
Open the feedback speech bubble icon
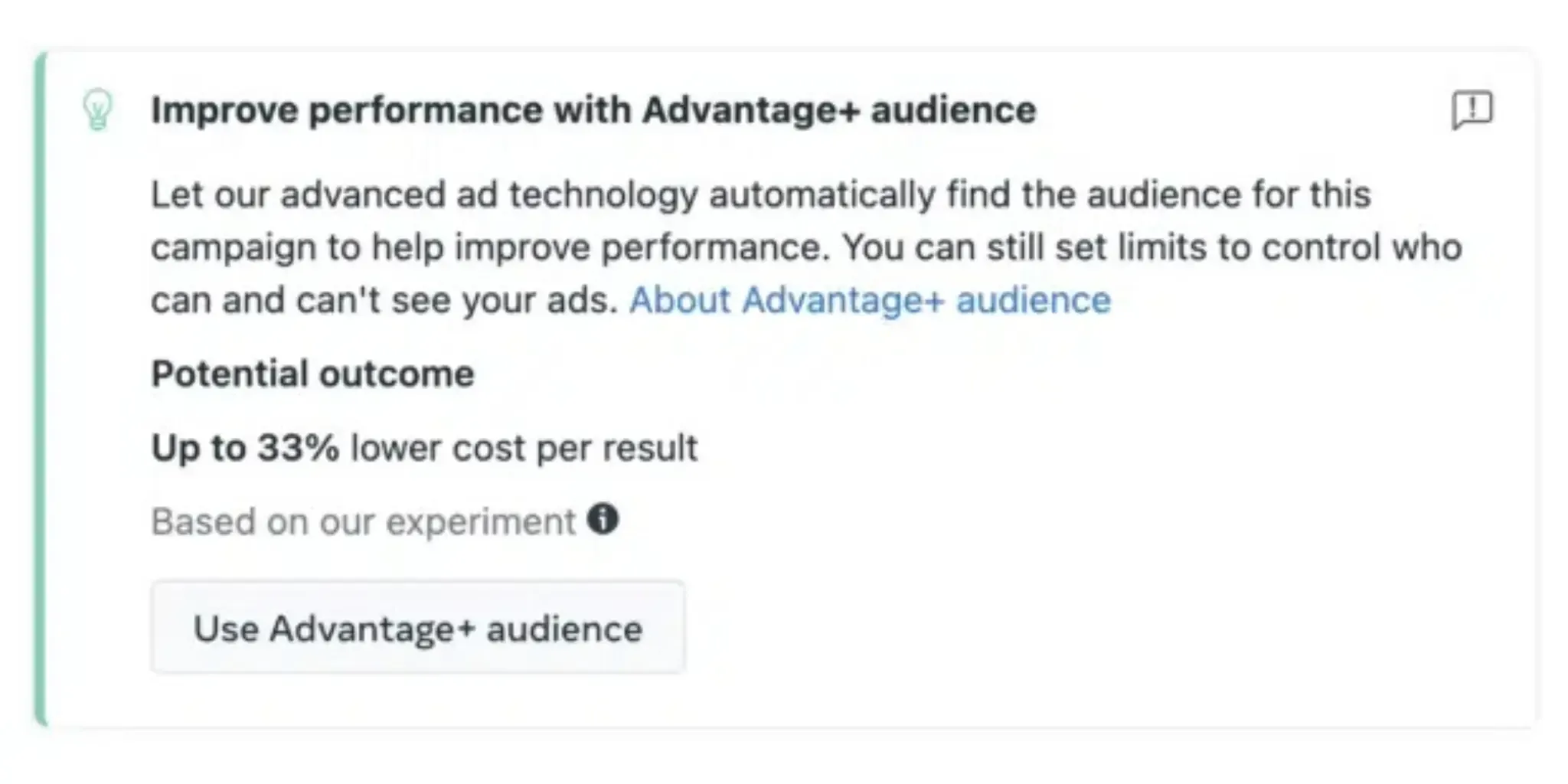pyautogui.click(x=1472, y=110)
